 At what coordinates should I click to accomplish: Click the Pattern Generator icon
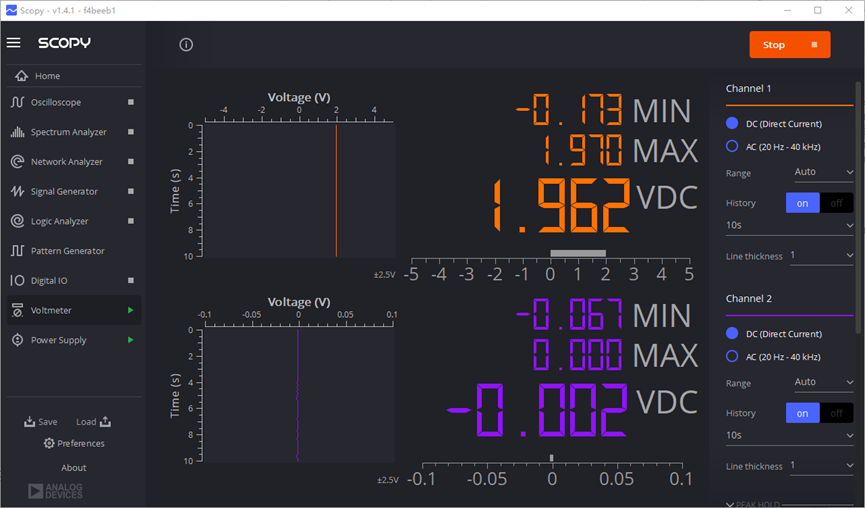(18, 251)
